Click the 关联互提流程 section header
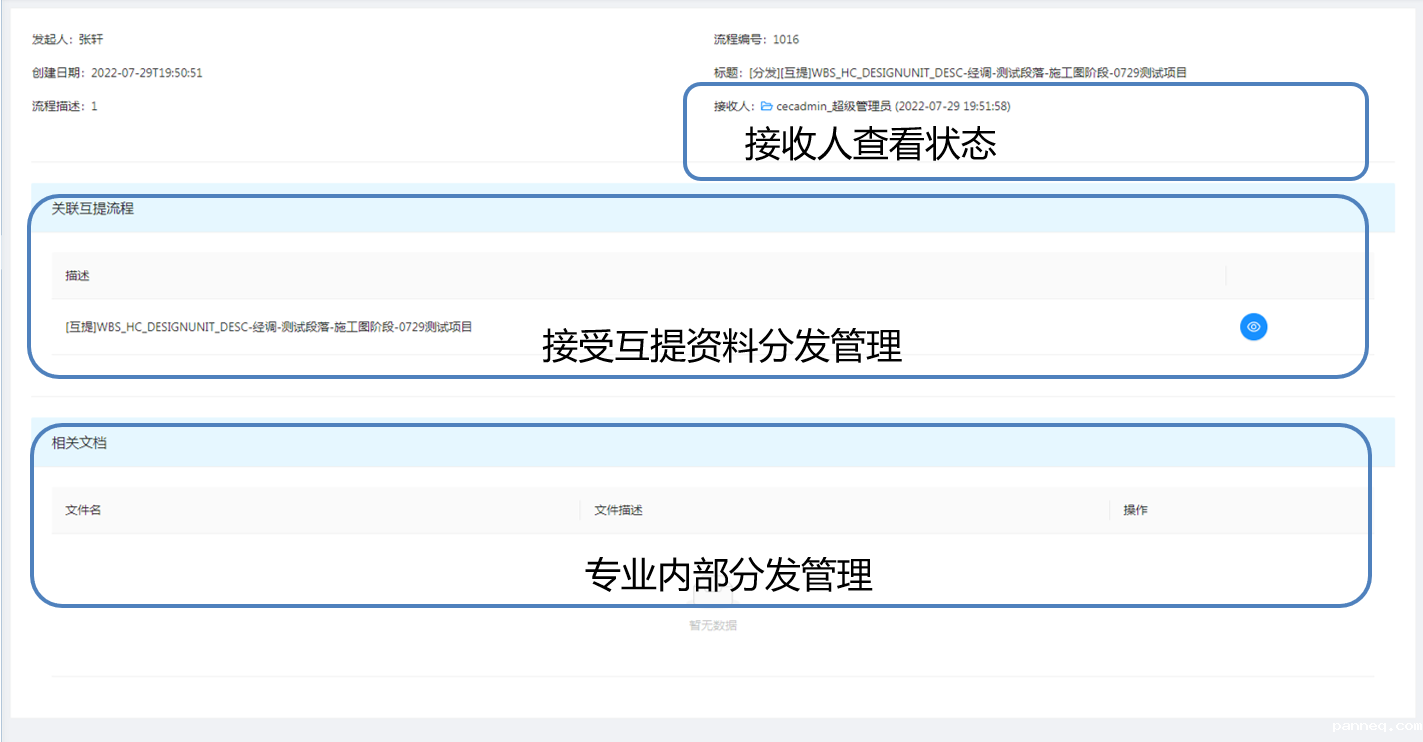Image resolution: width=1423 pixels, height=742 pixels. pos(93,209)
